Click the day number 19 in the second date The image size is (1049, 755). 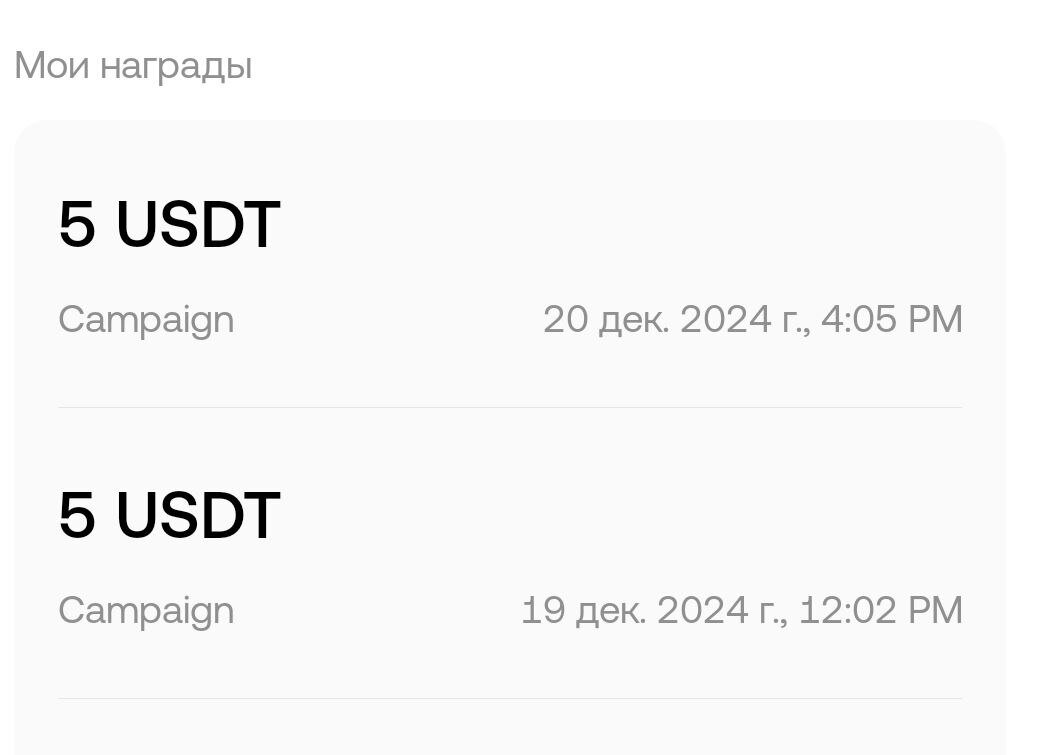tap(543, 611)
